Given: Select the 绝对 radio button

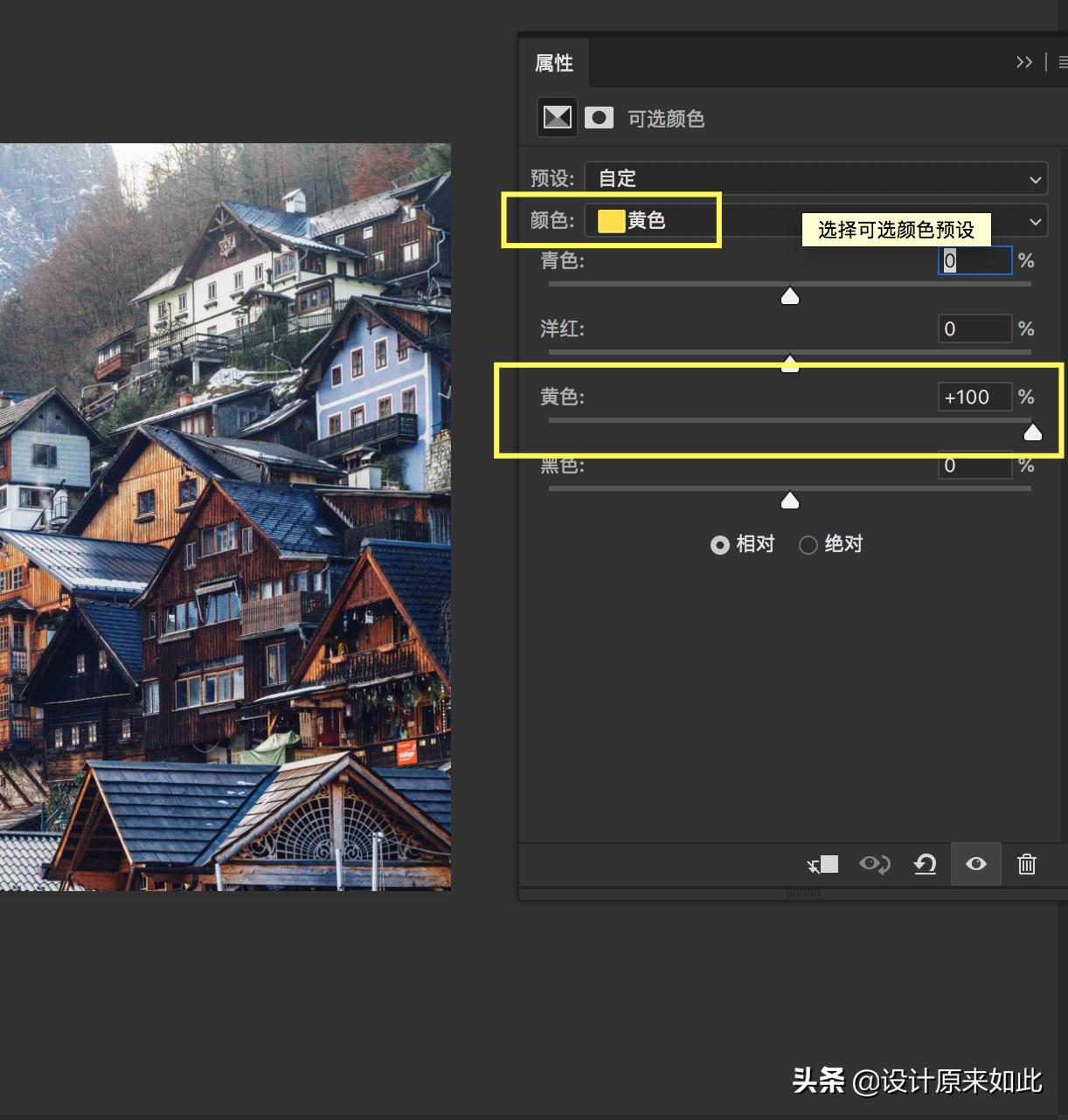Looking at the screenshot, I should [808, 545].
